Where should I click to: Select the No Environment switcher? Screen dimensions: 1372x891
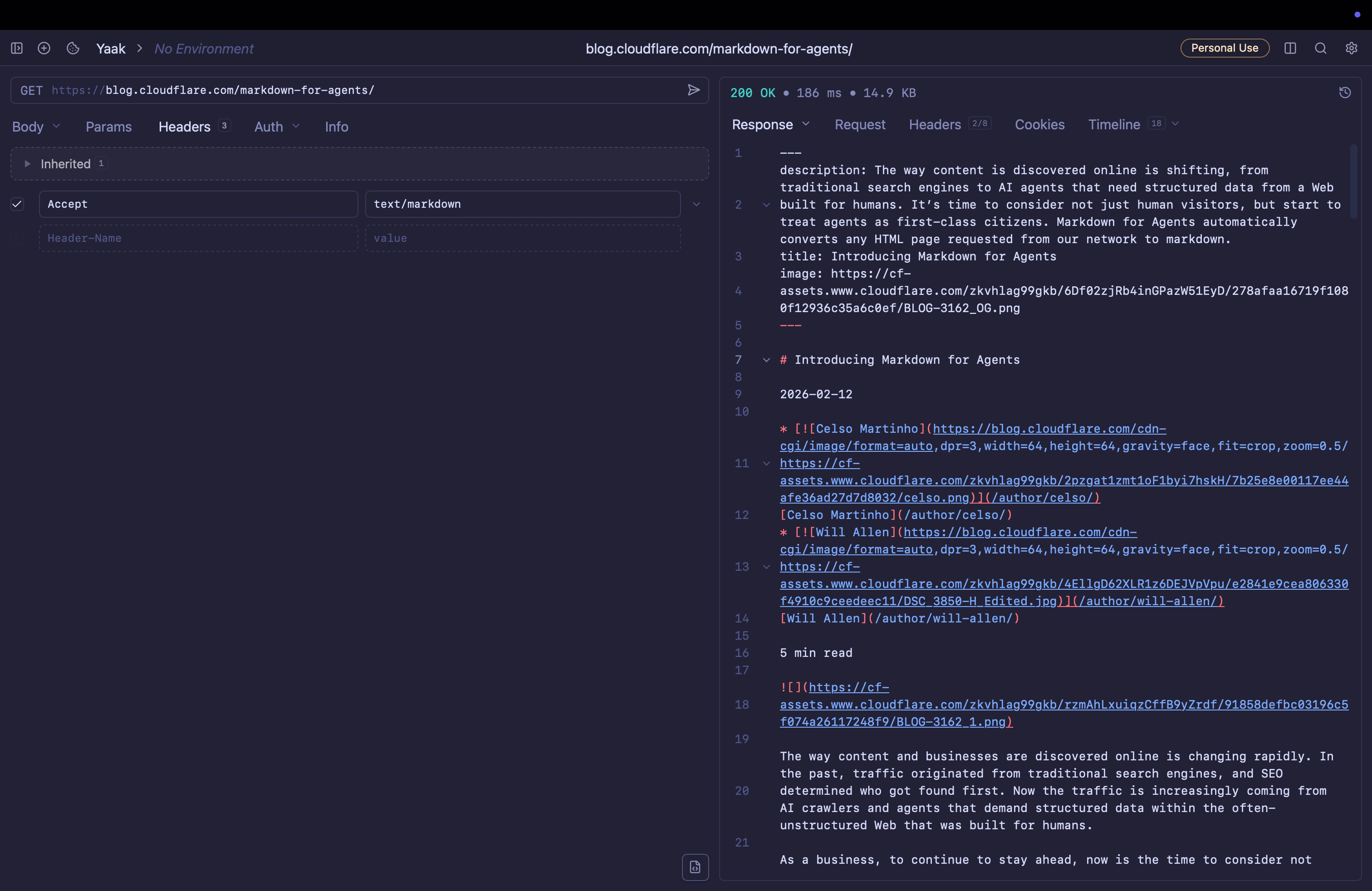click(204, 49)
